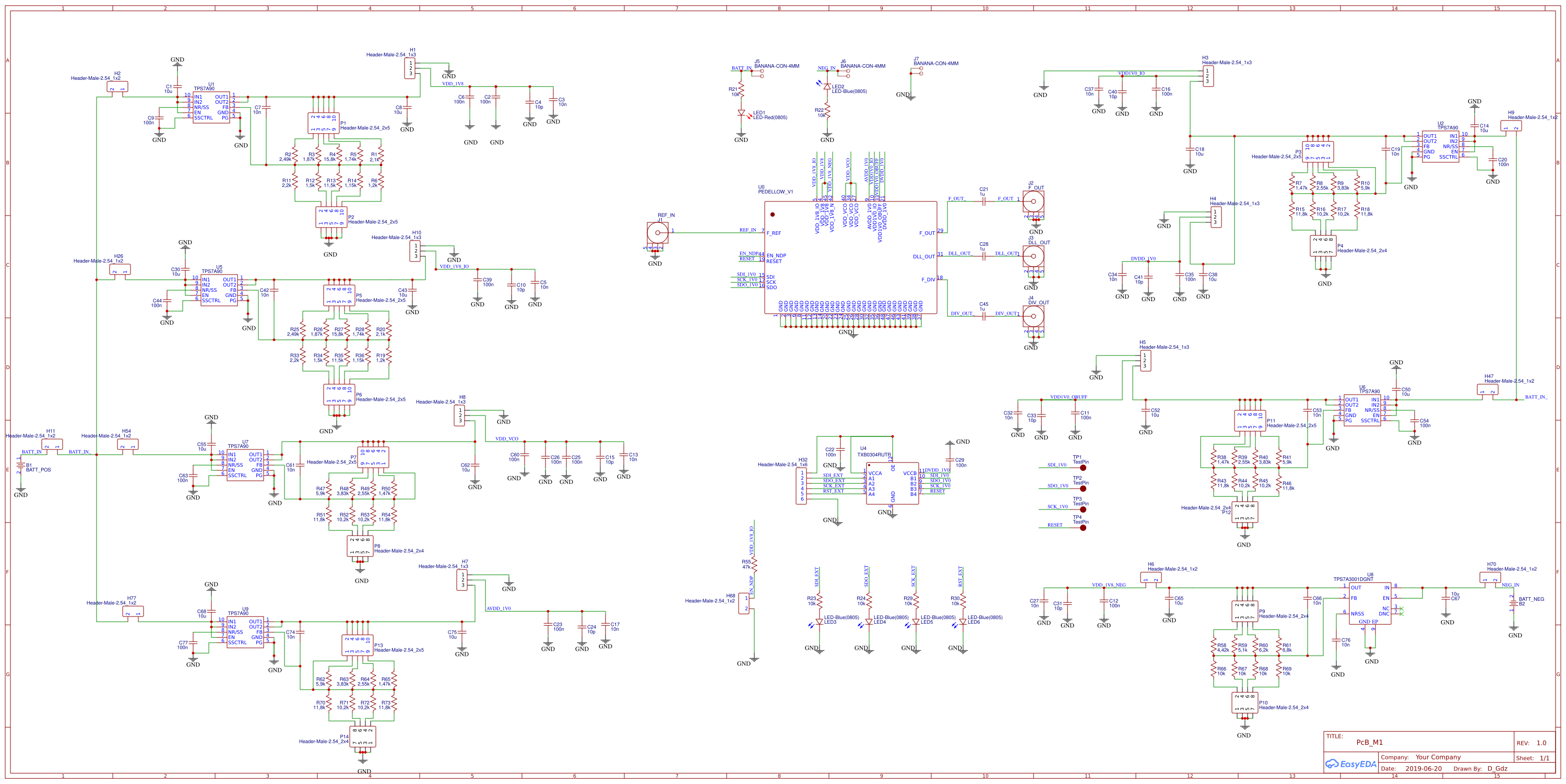Click the EasyEDA logo link
The image size is (1566, 784).
1351,763
